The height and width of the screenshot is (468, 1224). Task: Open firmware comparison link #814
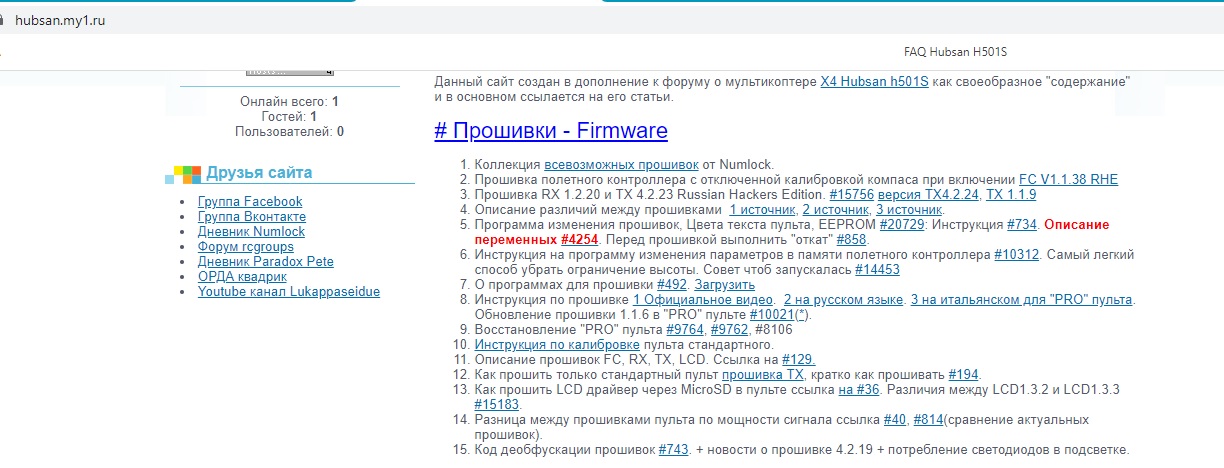tap(929, 420)
